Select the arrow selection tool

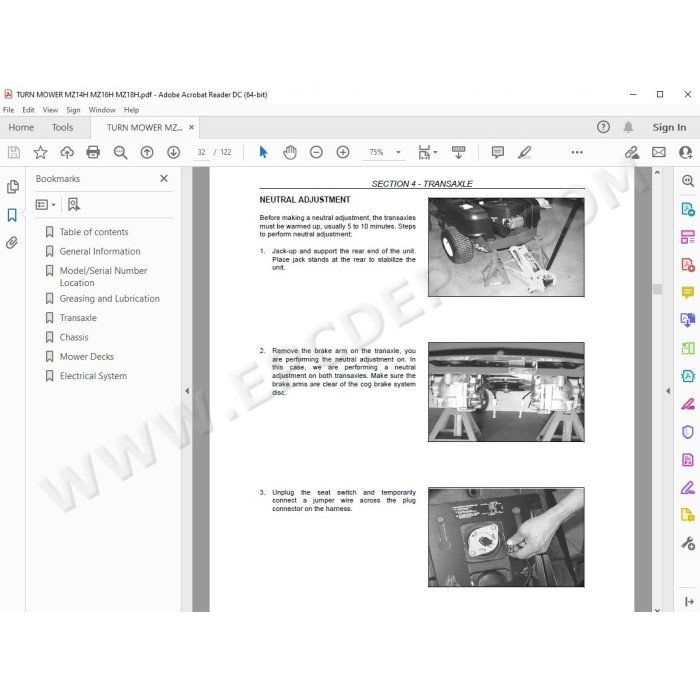point(263,152)
